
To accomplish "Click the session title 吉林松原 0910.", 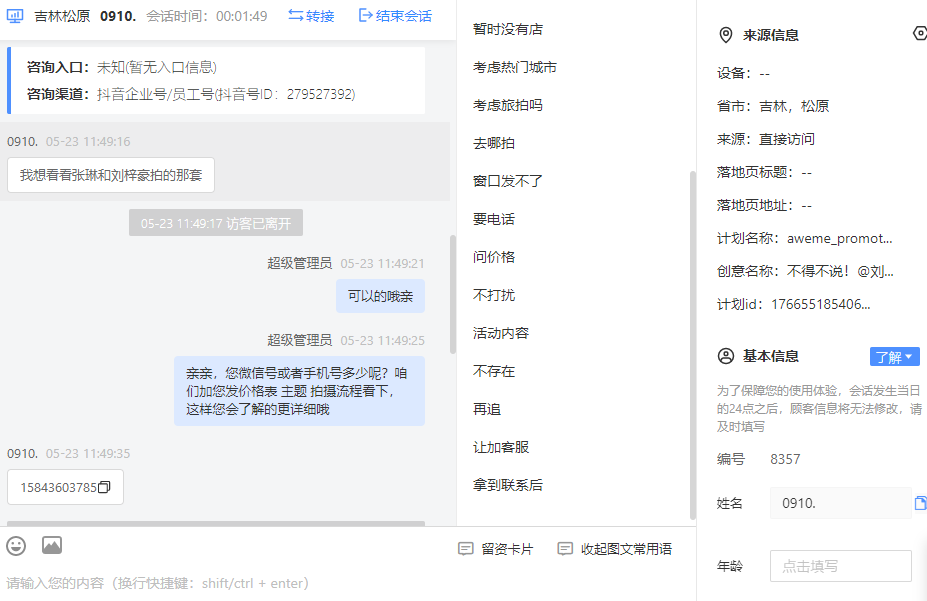I will tap(85, 16).
